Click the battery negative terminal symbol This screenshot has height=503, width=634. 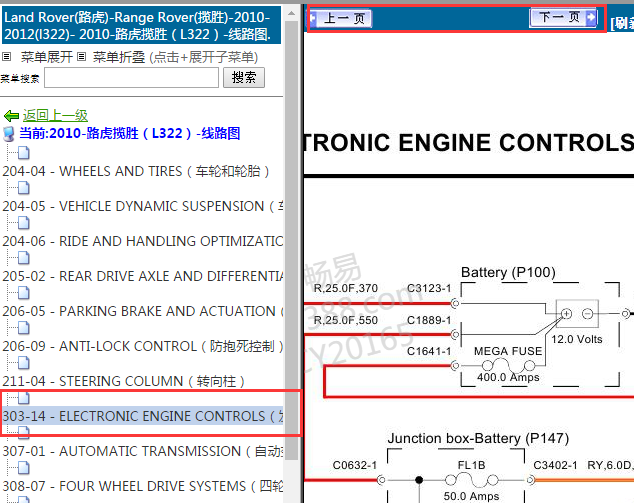pos(588,314)
